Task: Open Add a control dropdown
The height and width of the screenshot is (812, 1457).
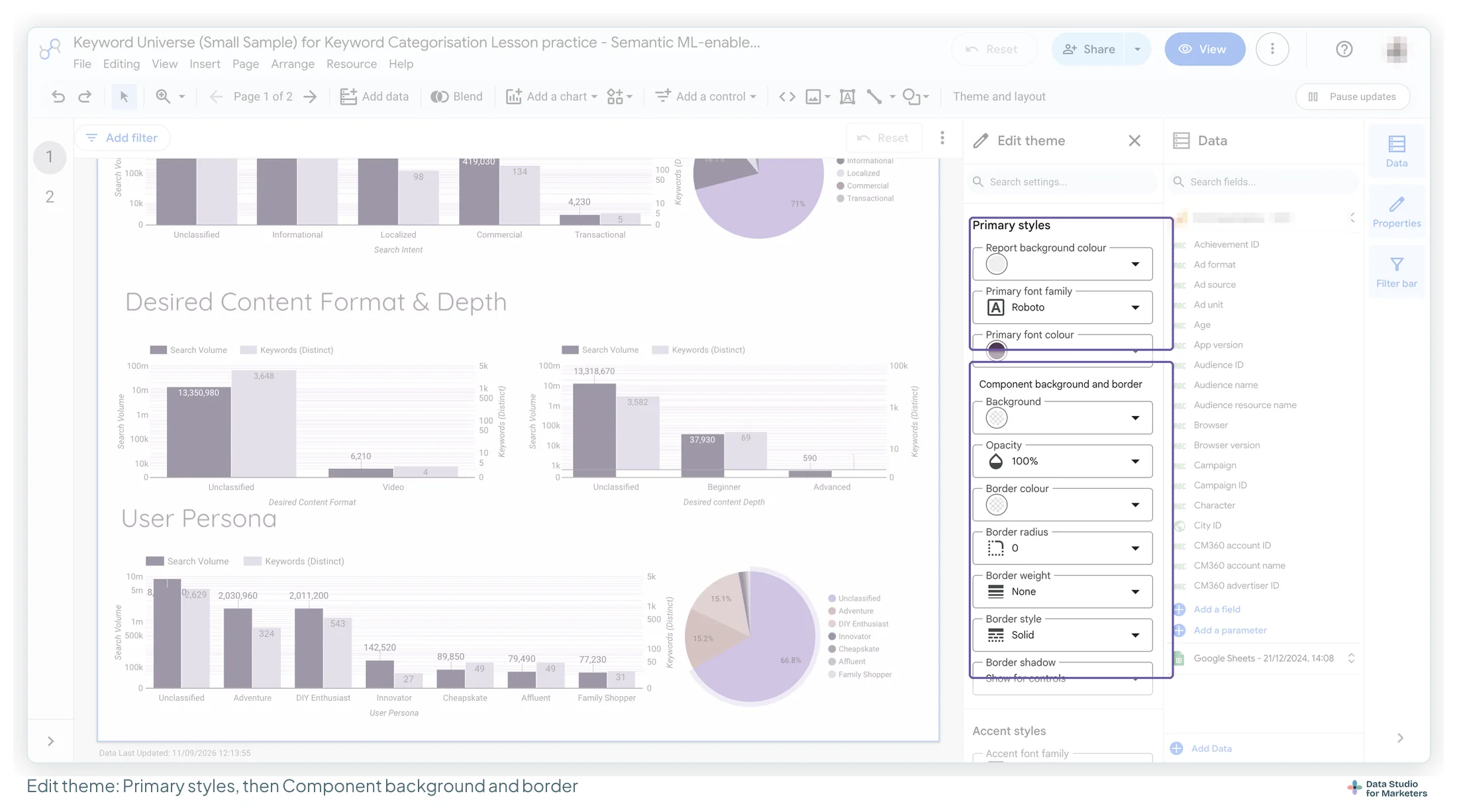Action: [x=706, y=97]
